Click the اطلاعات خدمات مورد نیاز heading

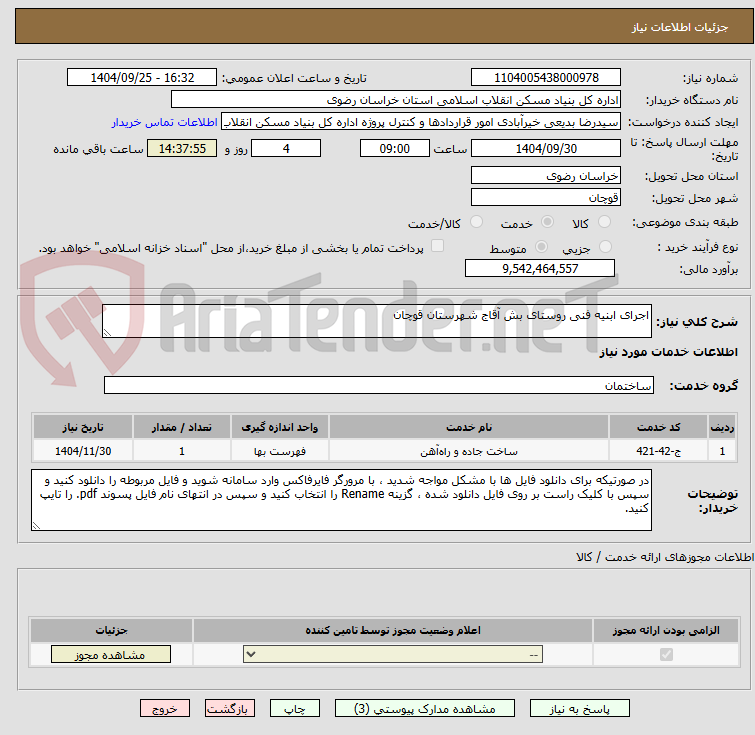click(668, 352)
